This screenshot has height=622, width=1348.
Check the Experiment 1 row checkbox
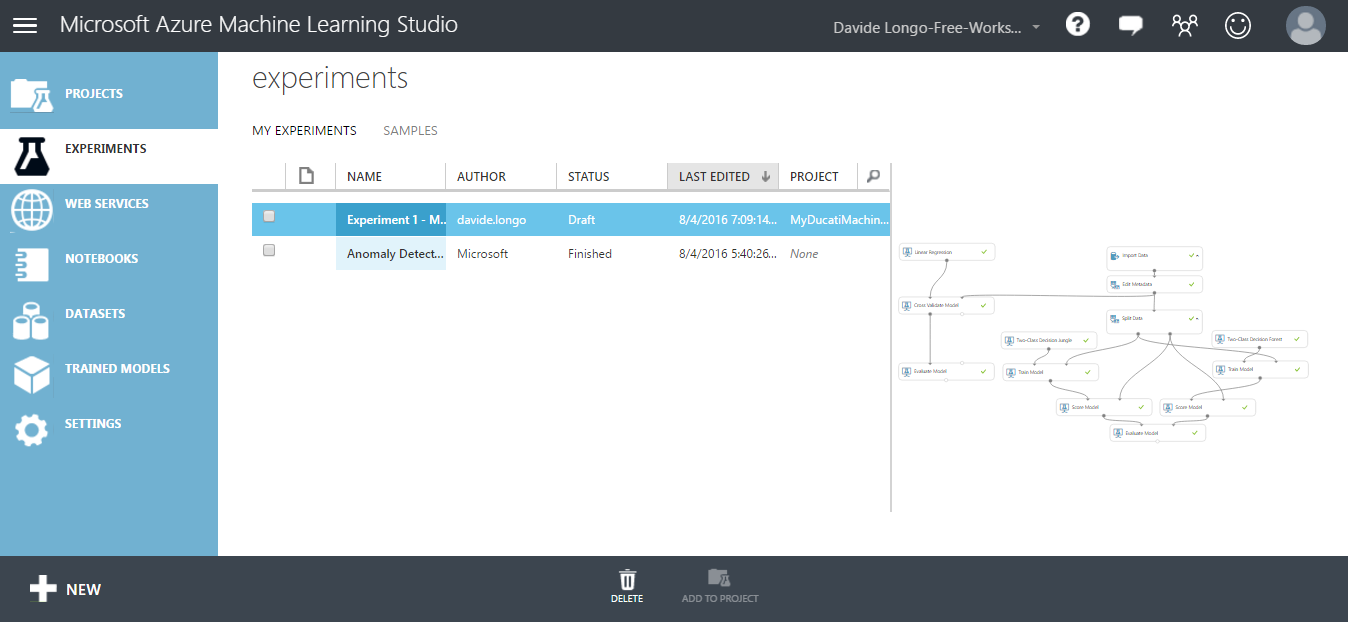[x=269, y=216]
